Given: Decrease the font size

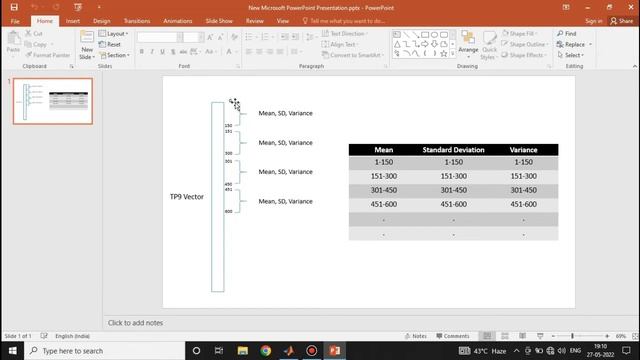Looking at the screenshot, I should pos(220,37).
